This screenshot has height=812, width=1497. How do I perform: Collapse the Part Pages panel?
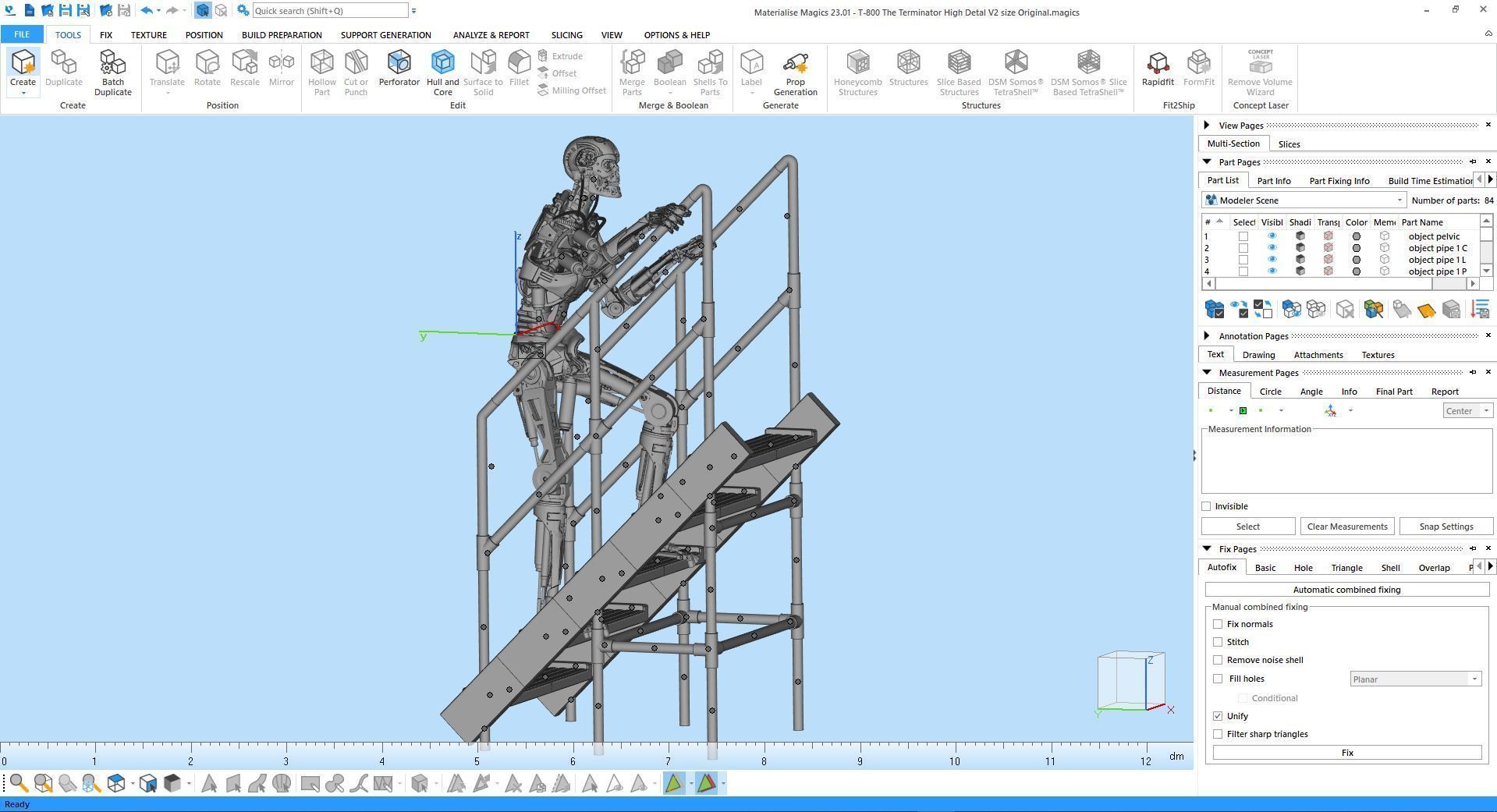[x=1207, y=161]
